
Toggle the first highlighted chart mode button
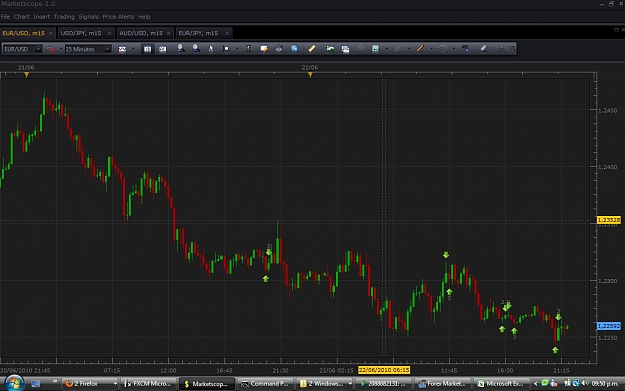pos(147,49)
